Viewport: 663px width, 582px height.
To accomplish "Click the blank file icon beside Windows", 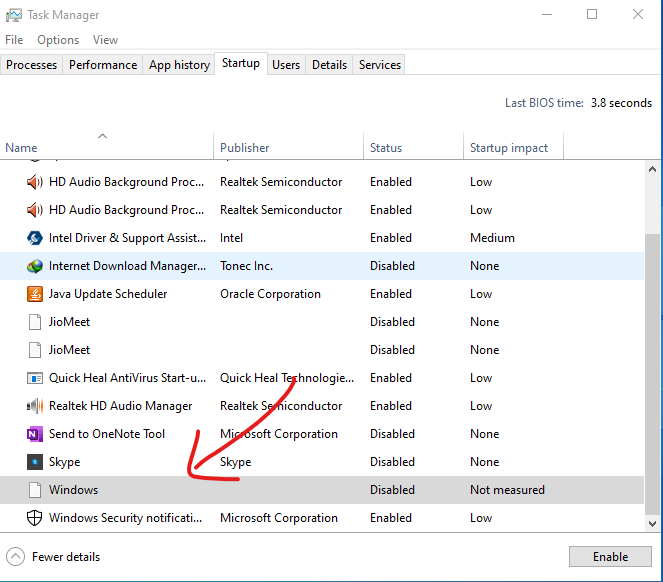I will click(35, 490).
